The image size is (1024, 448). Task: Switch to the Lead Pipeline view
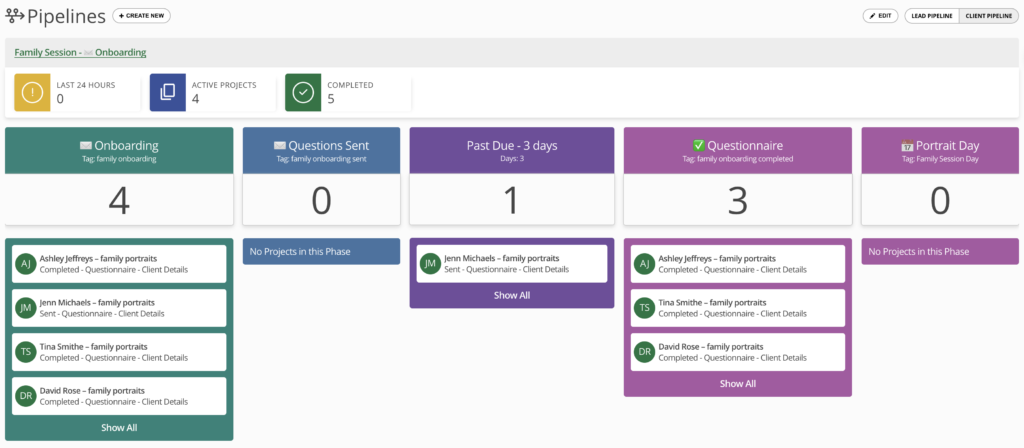933,16
